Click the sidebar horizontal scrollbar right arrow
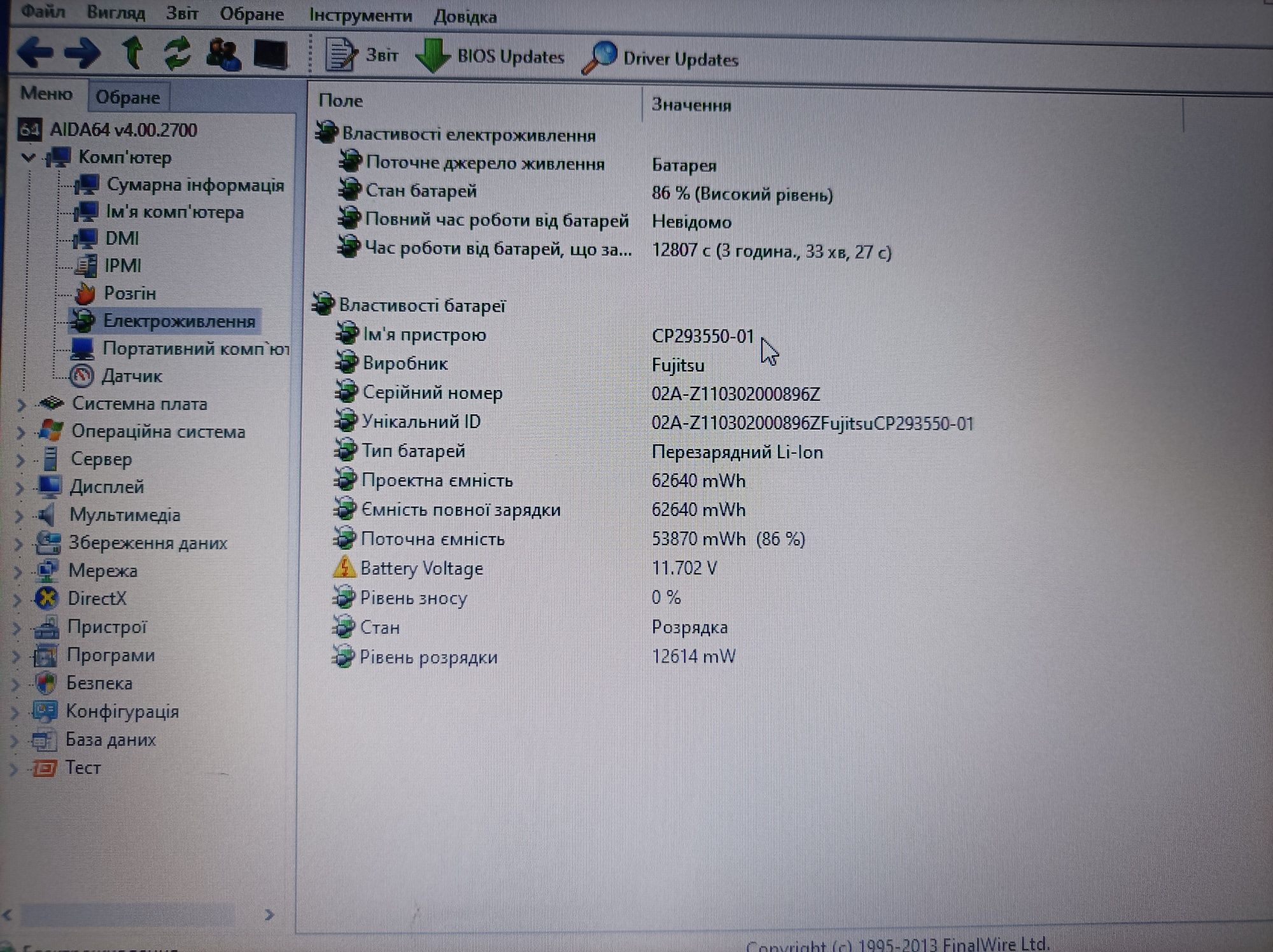 [269, 914]
